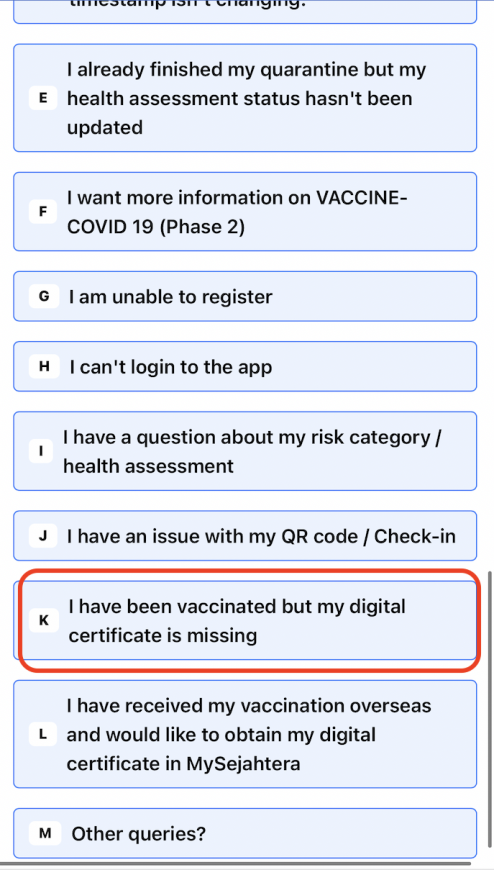Choose the overseas vaccination certificate option

click(245, 734)
